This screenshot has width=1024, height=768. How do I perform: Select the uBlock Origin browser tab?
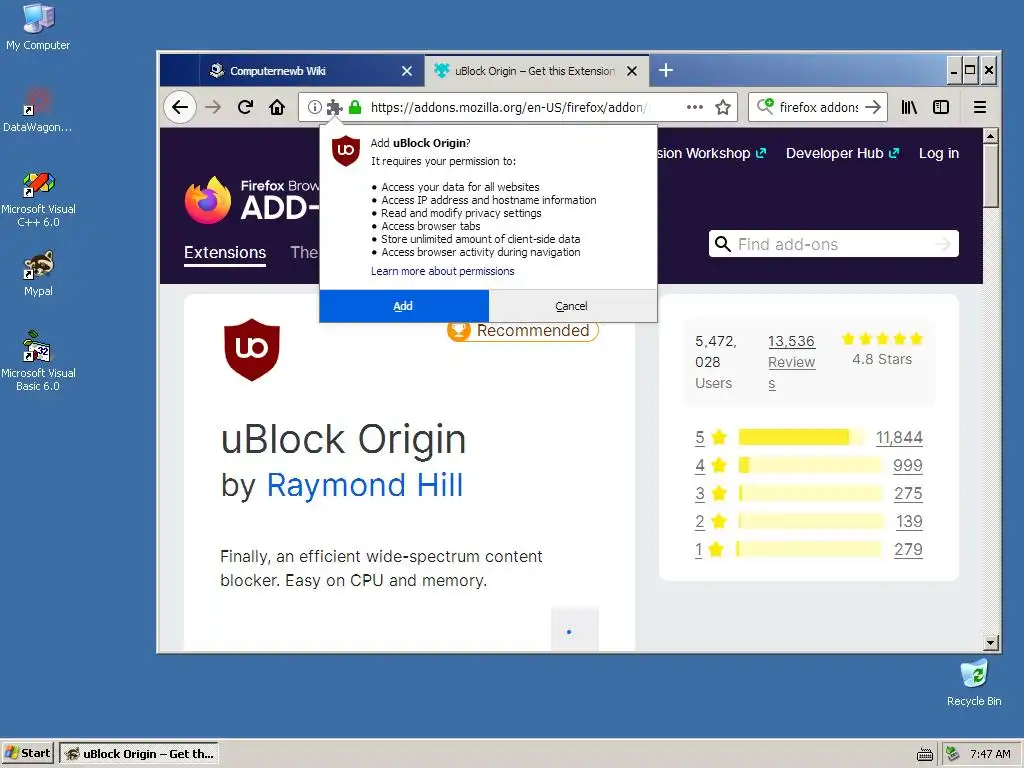pyautogui.click(x=537, y=71)
